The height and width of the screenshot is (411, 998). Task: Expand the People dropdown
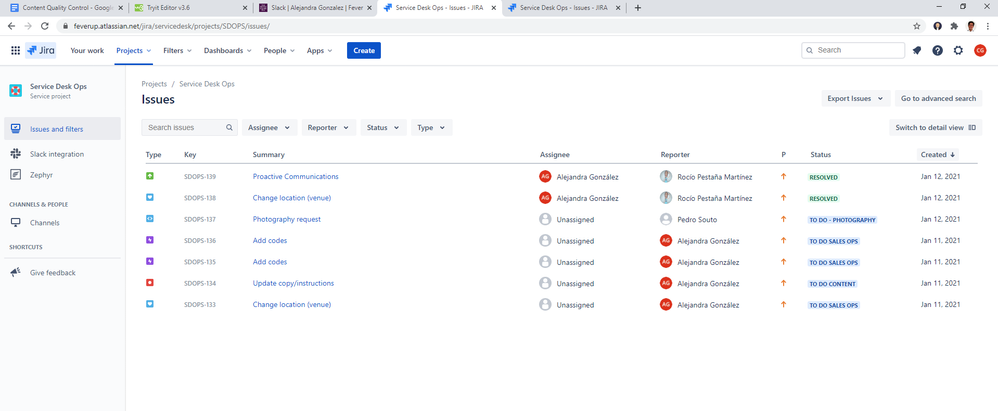[x=280, y=50]
